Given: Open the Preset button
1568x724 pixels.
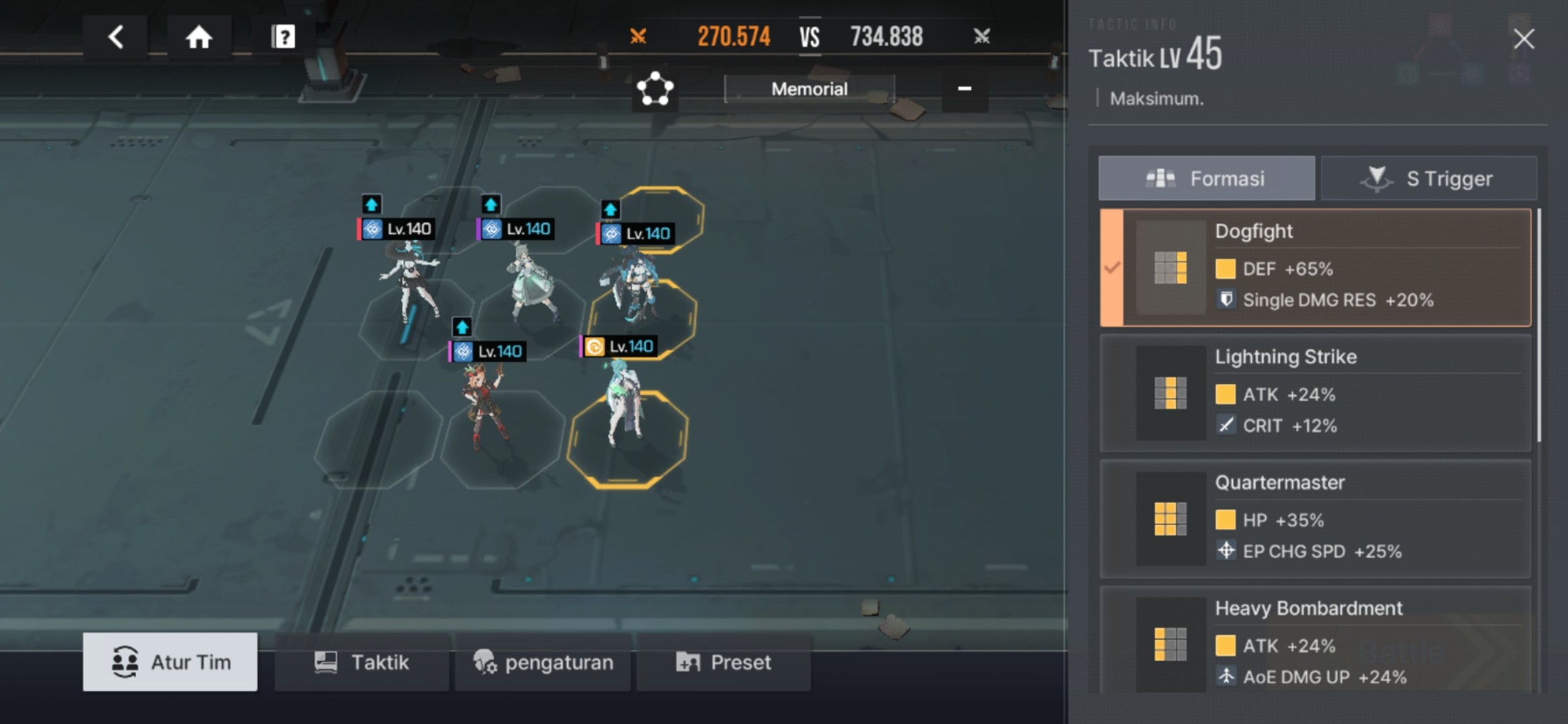Looking at the screenshot, I should pos(724,662).
